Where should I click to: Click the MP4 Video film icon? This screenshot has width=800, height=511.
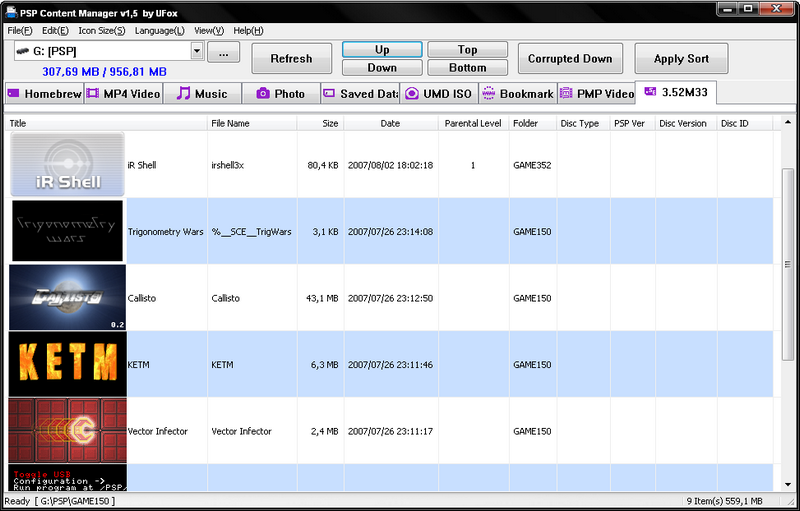tap(92, 93)
